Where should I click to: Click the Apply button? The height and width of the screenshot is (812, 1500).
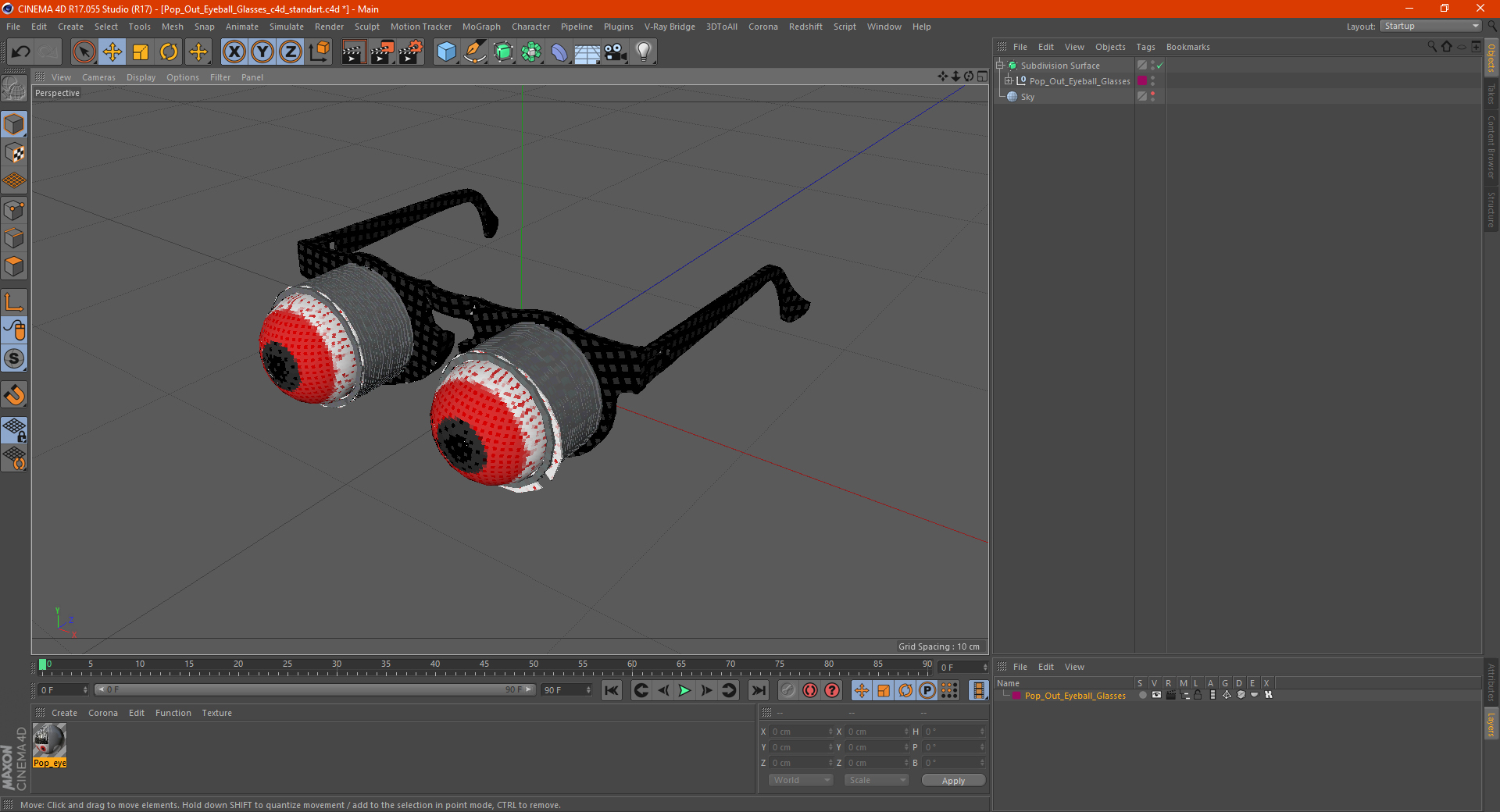tap(953, 781)
